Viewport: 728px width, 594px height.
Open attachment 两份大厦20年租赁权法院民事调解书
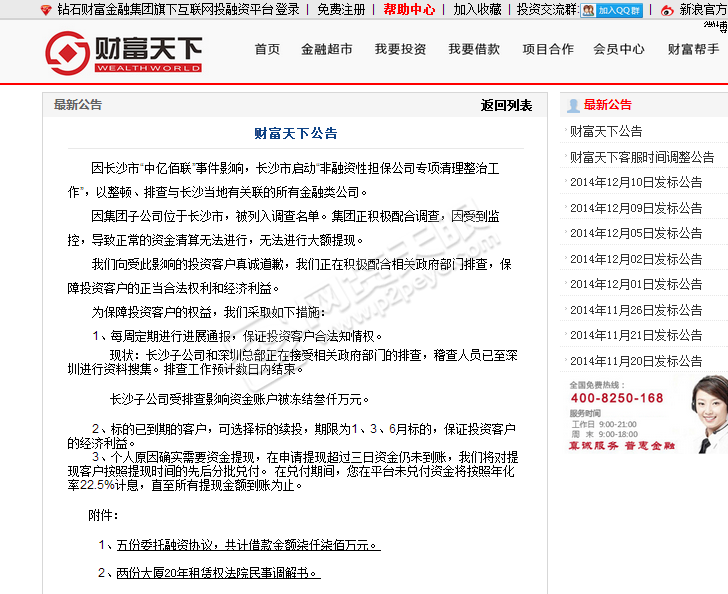[x=218, y=573]
